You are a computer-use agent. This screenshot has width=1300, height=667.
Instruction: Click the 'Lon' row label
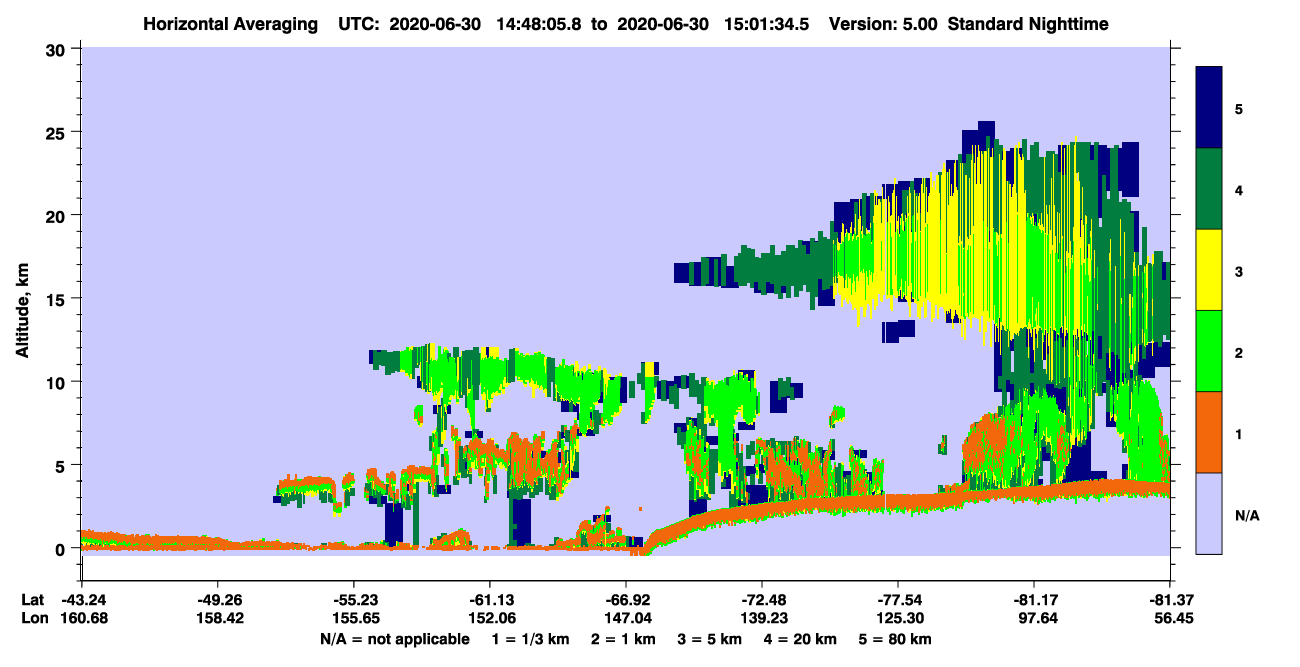click(x=34, y=618)
